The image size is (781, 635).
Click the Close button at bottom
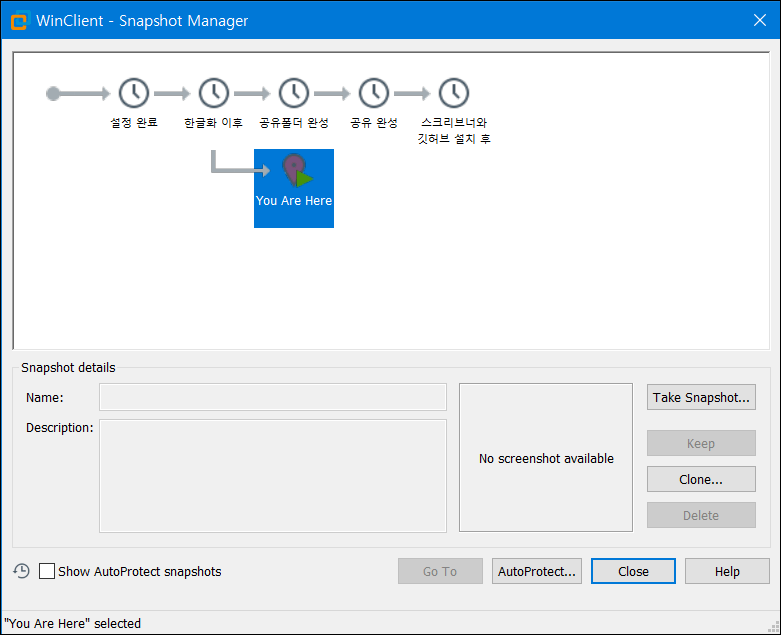click(x=634, y=571)
